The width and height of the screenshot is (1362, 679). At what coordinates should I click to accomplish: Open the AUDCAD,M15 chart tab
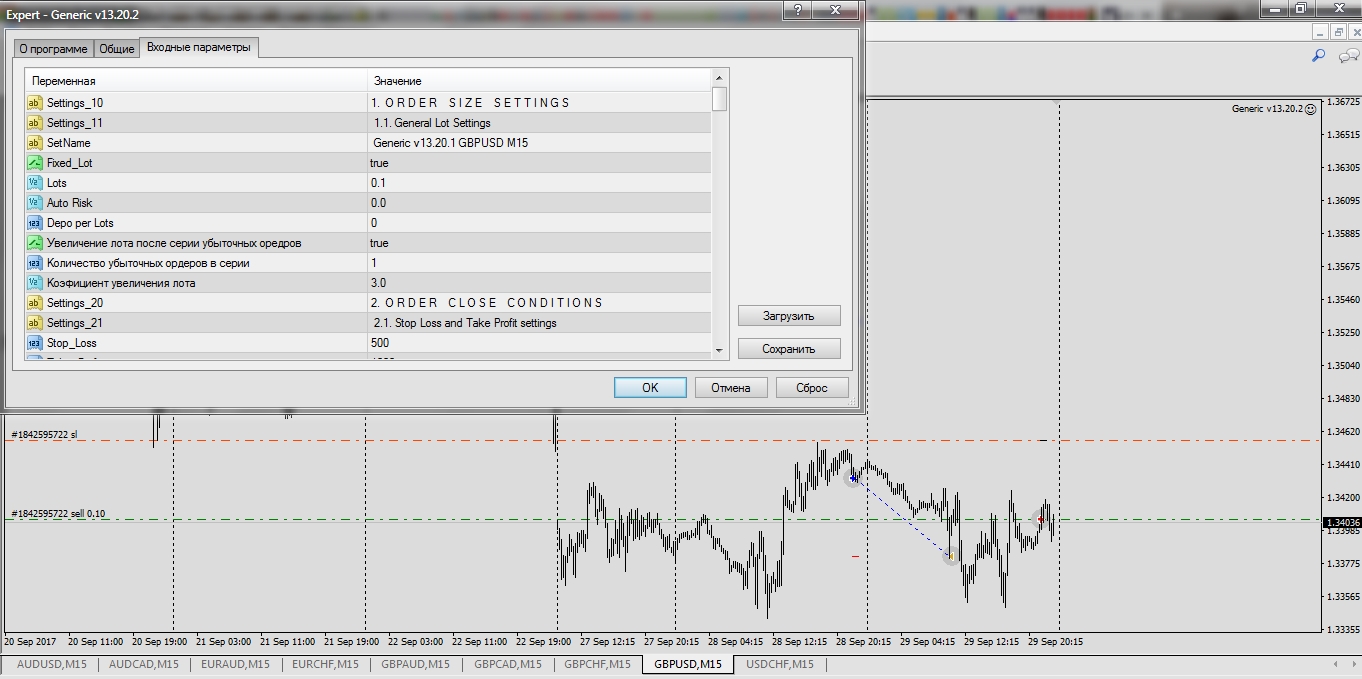[144, 664]
